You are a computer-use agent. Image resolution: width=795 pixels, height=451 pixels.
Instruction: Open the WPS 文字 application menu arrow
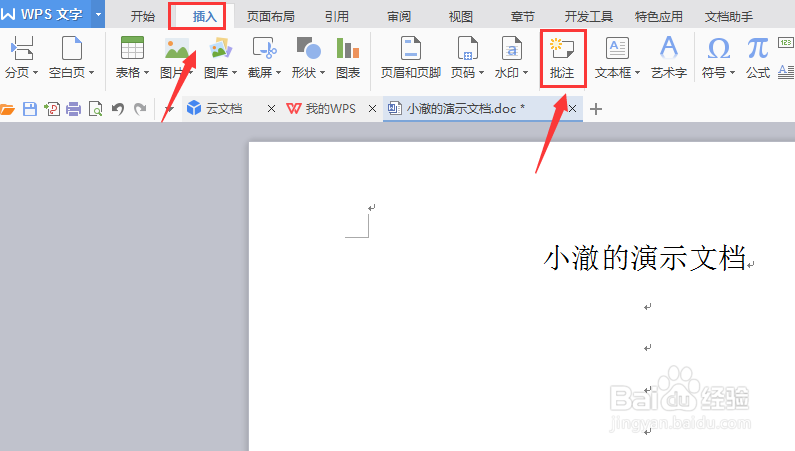(x=98, y=14)
